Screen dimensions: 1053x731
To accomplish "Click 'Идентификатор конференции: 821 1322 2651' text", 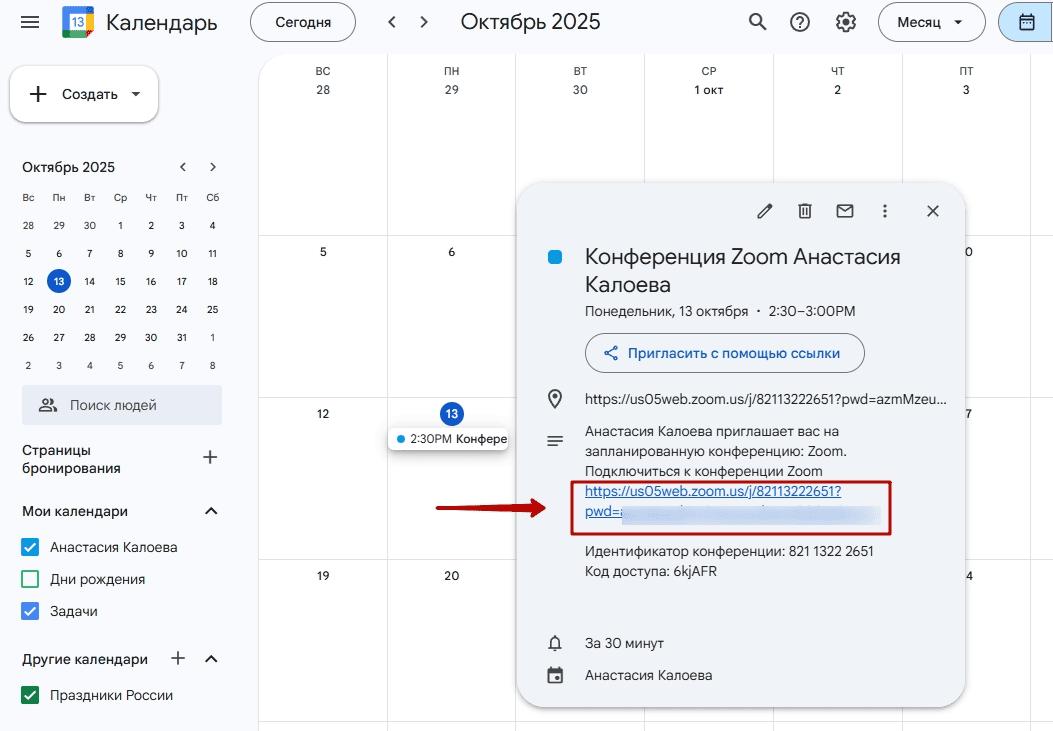I will point(729,552).
